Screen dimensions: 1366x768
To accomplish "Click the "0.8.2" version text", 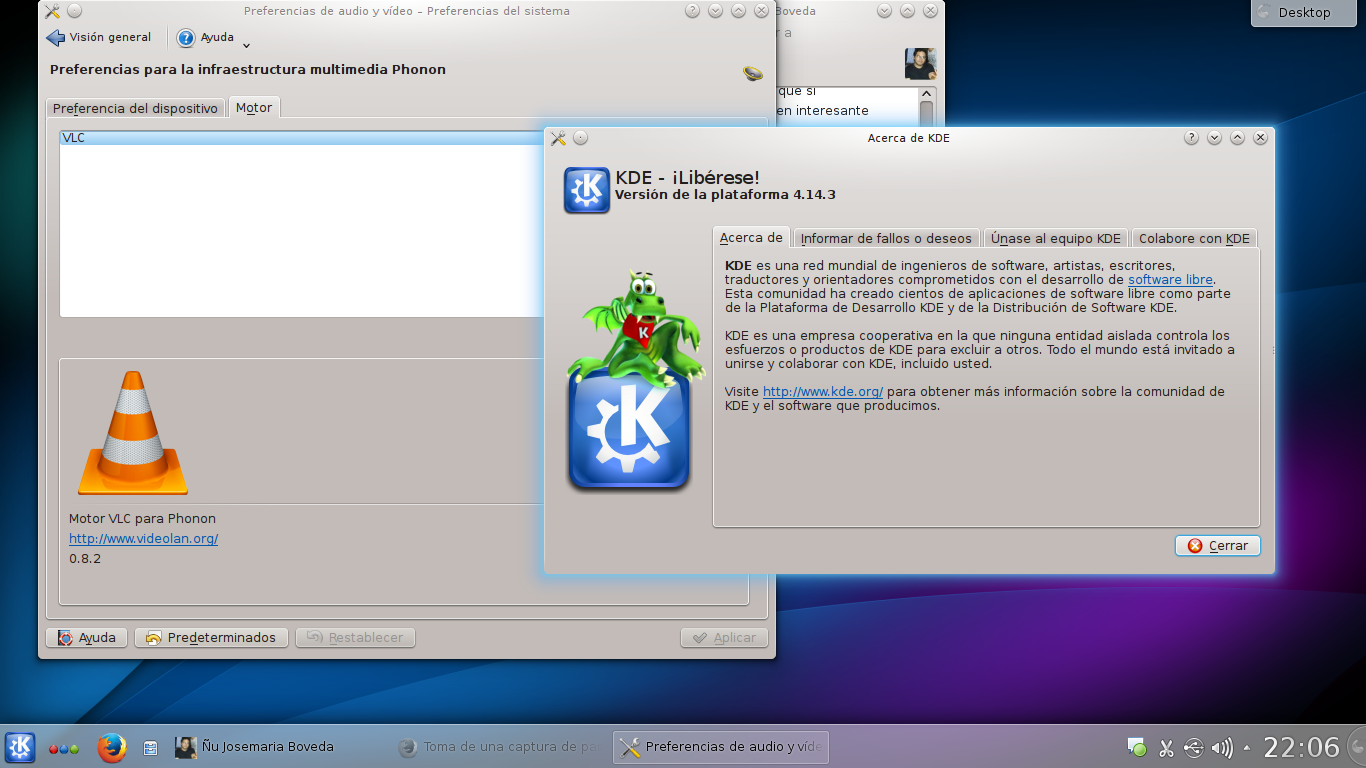I will [x=85, y=559].
